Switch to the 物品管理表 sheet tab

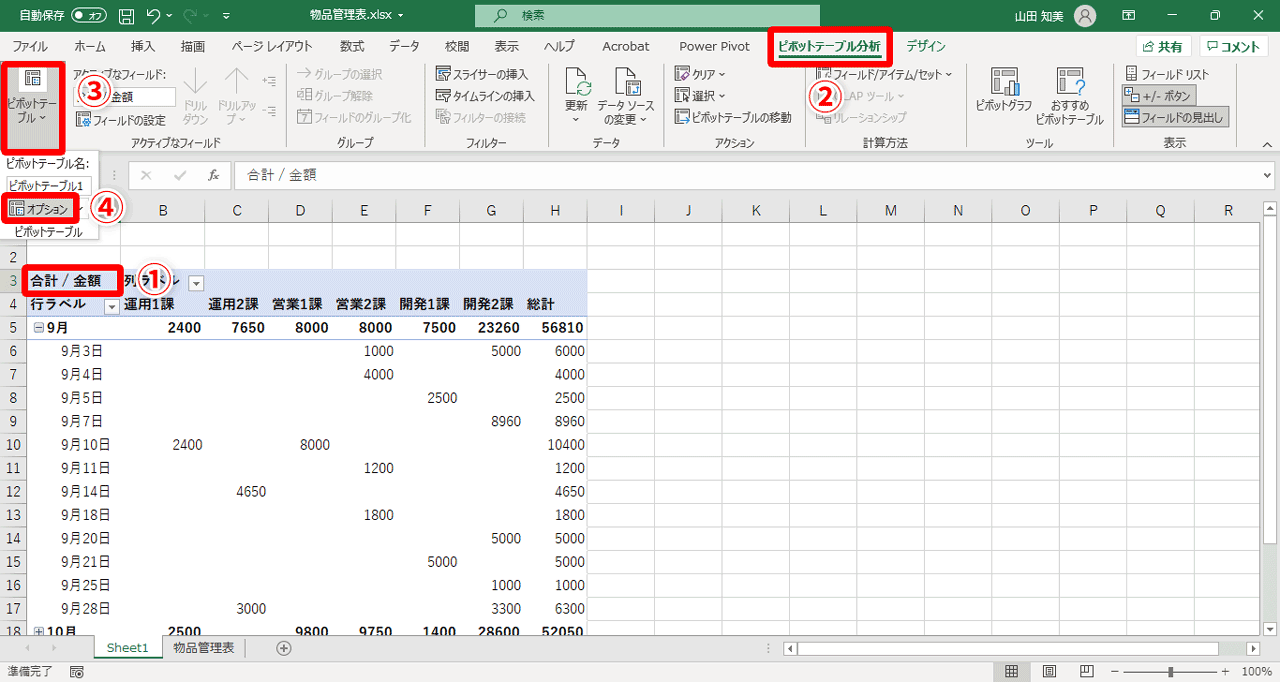pos(203,648)
